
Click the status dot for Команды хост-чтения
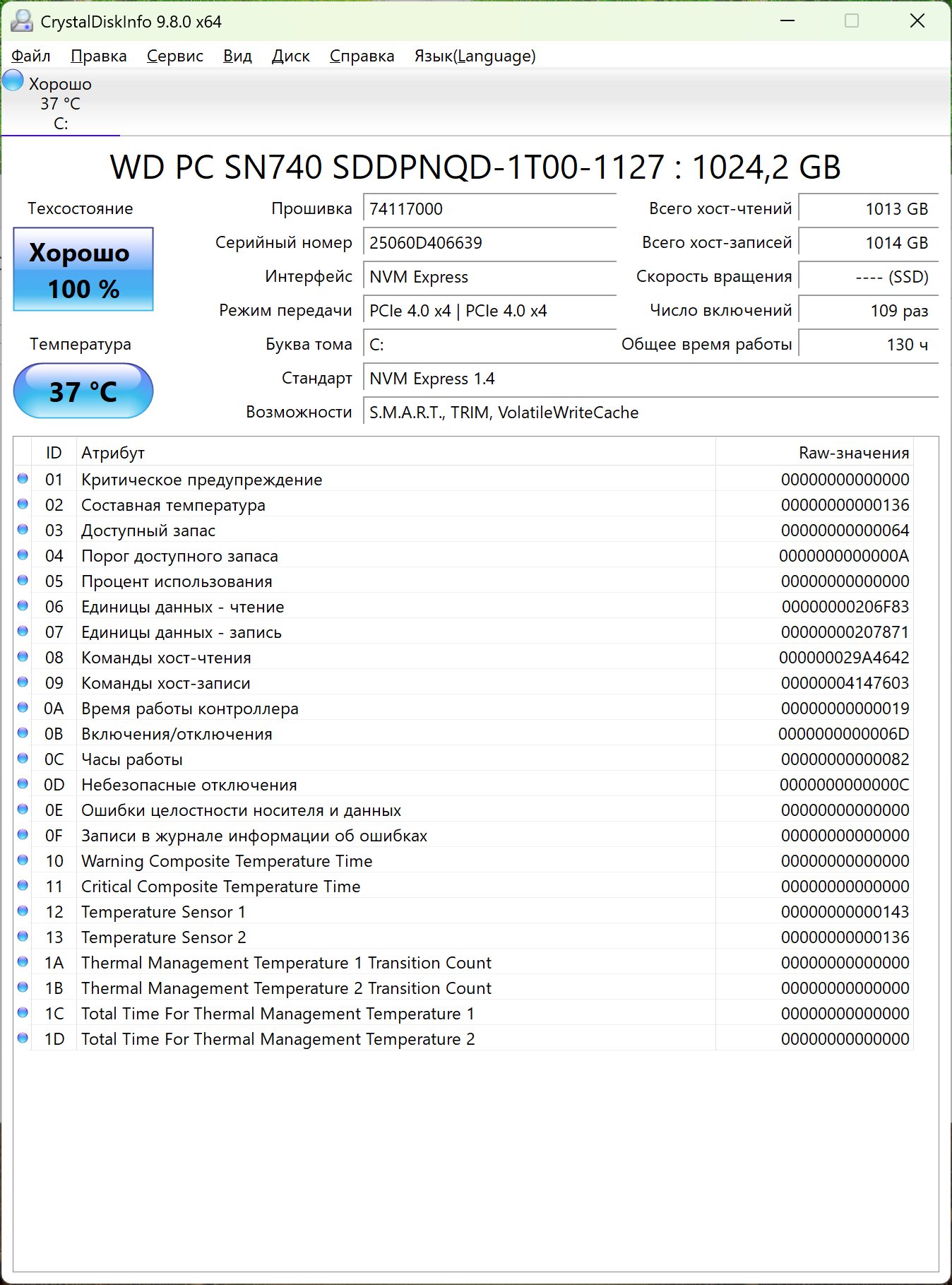[x=23, y=657]
